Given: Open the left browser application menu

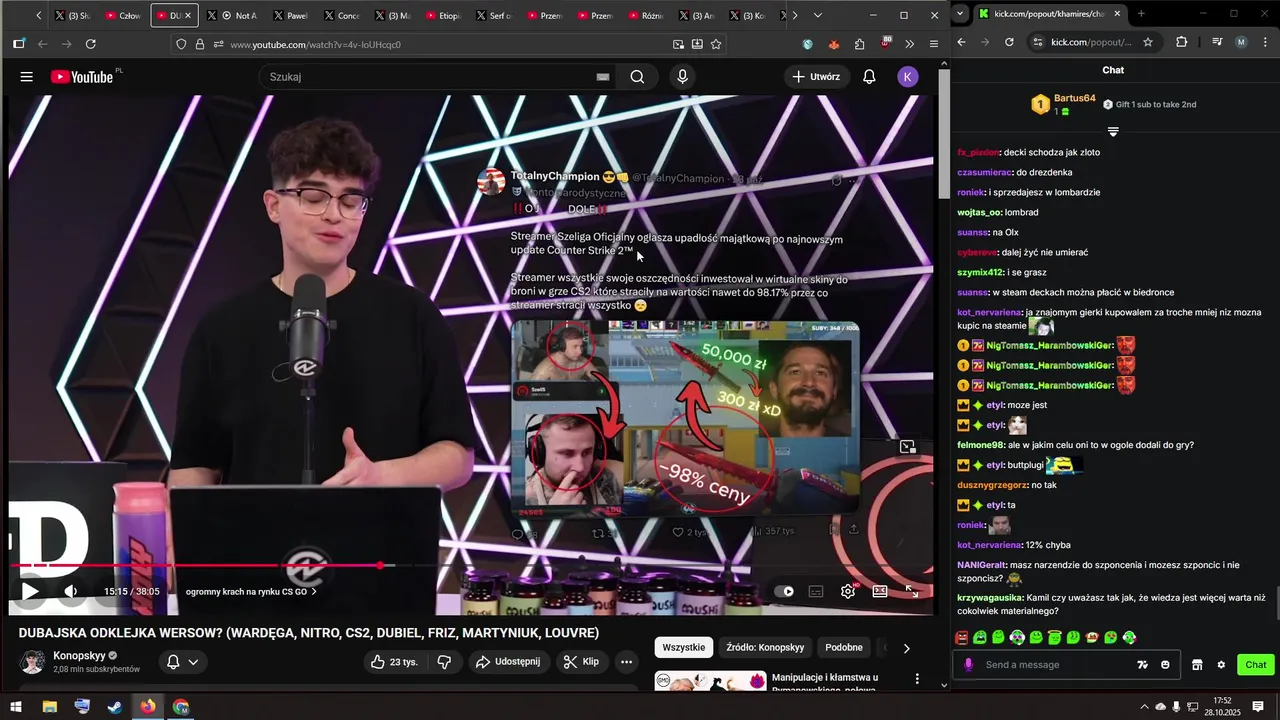Looking at the screenshot, I should click(934, 44).
